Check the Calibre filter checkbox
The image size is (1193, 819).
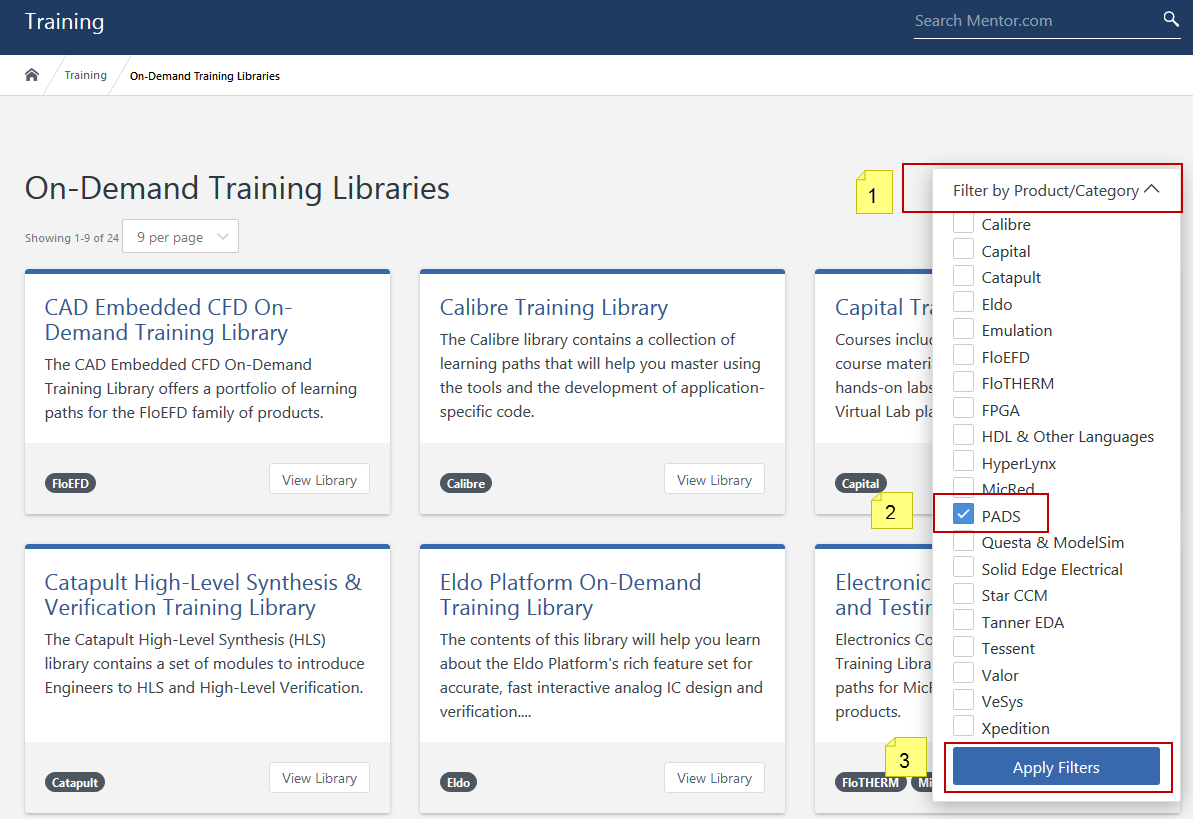tap(963, 223)
